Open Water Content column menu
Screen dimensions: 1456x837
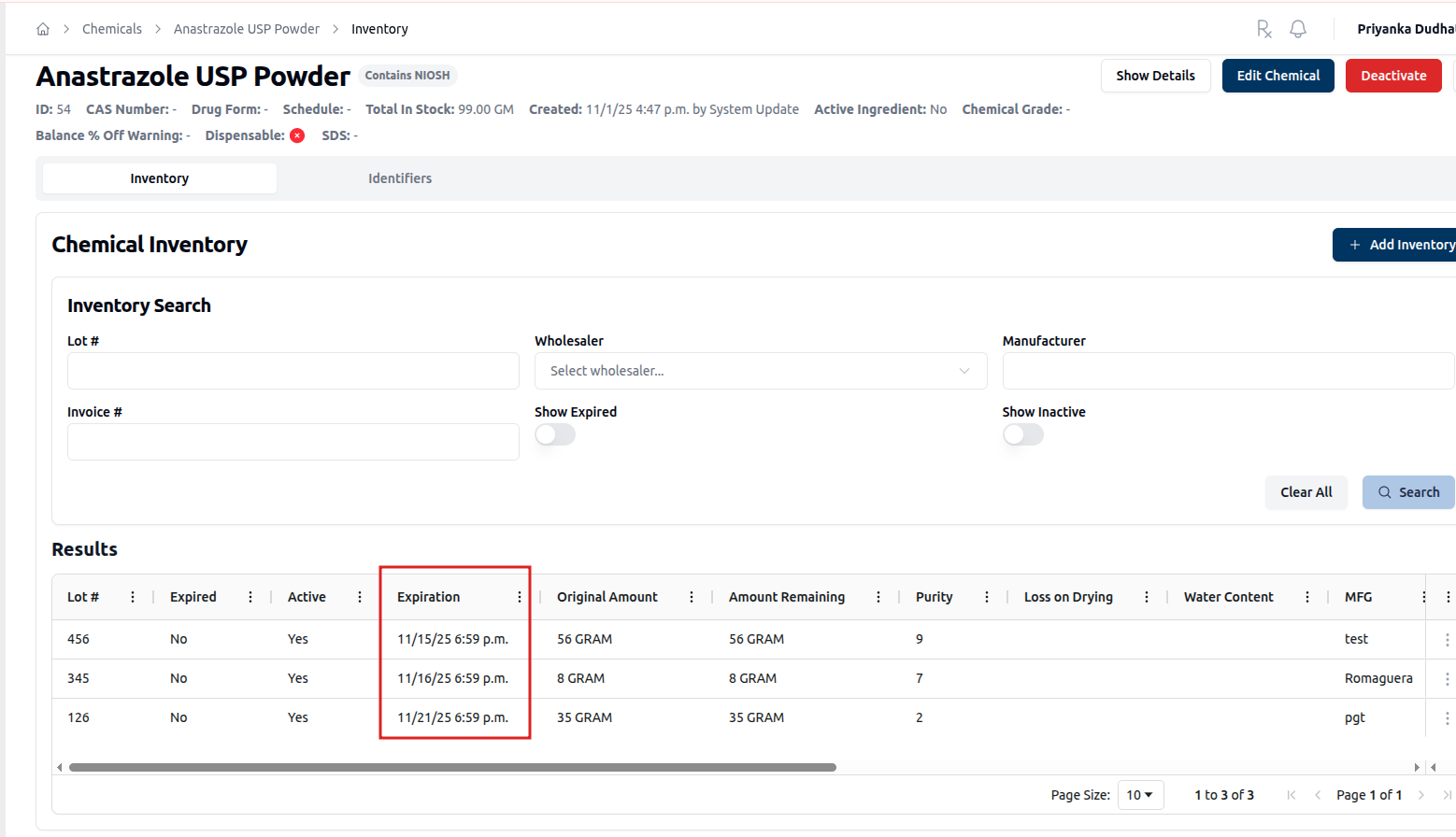tap(1307, 597)
